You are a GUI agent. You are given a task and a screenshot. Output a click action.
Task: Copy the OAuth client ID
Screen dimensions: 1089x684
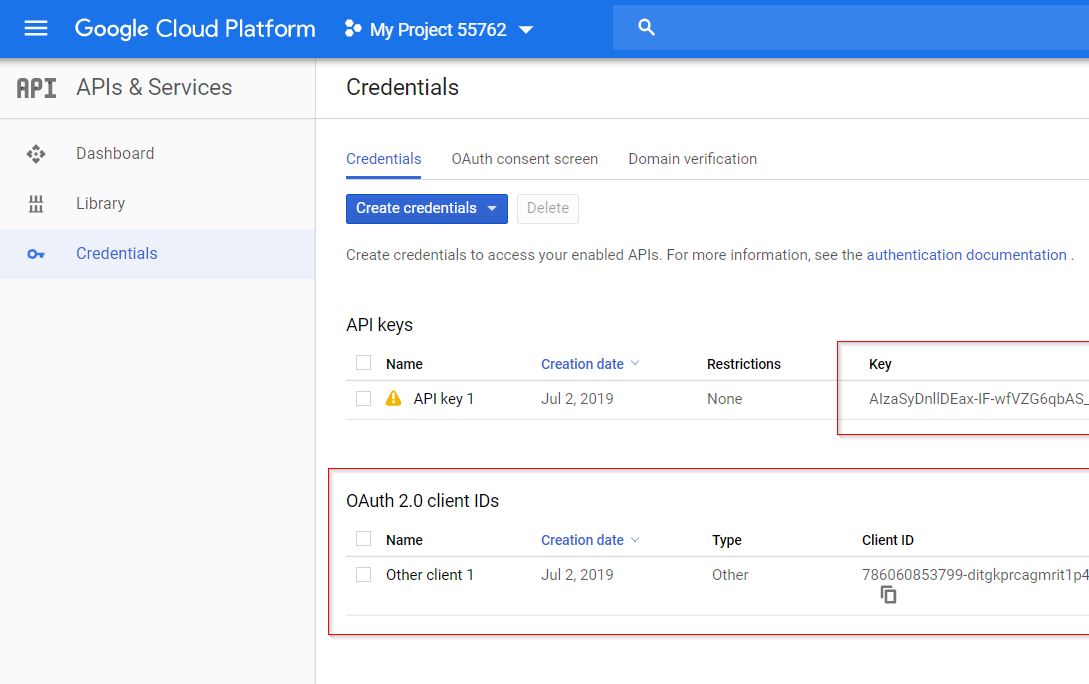point(888,595)
